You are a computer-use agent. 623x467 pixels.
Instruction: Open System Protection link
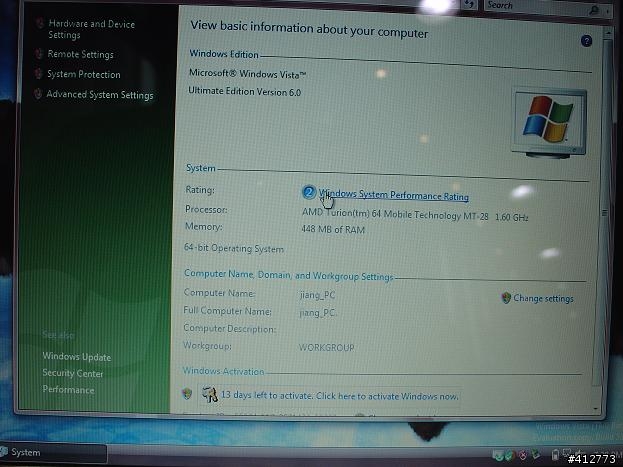83,74
